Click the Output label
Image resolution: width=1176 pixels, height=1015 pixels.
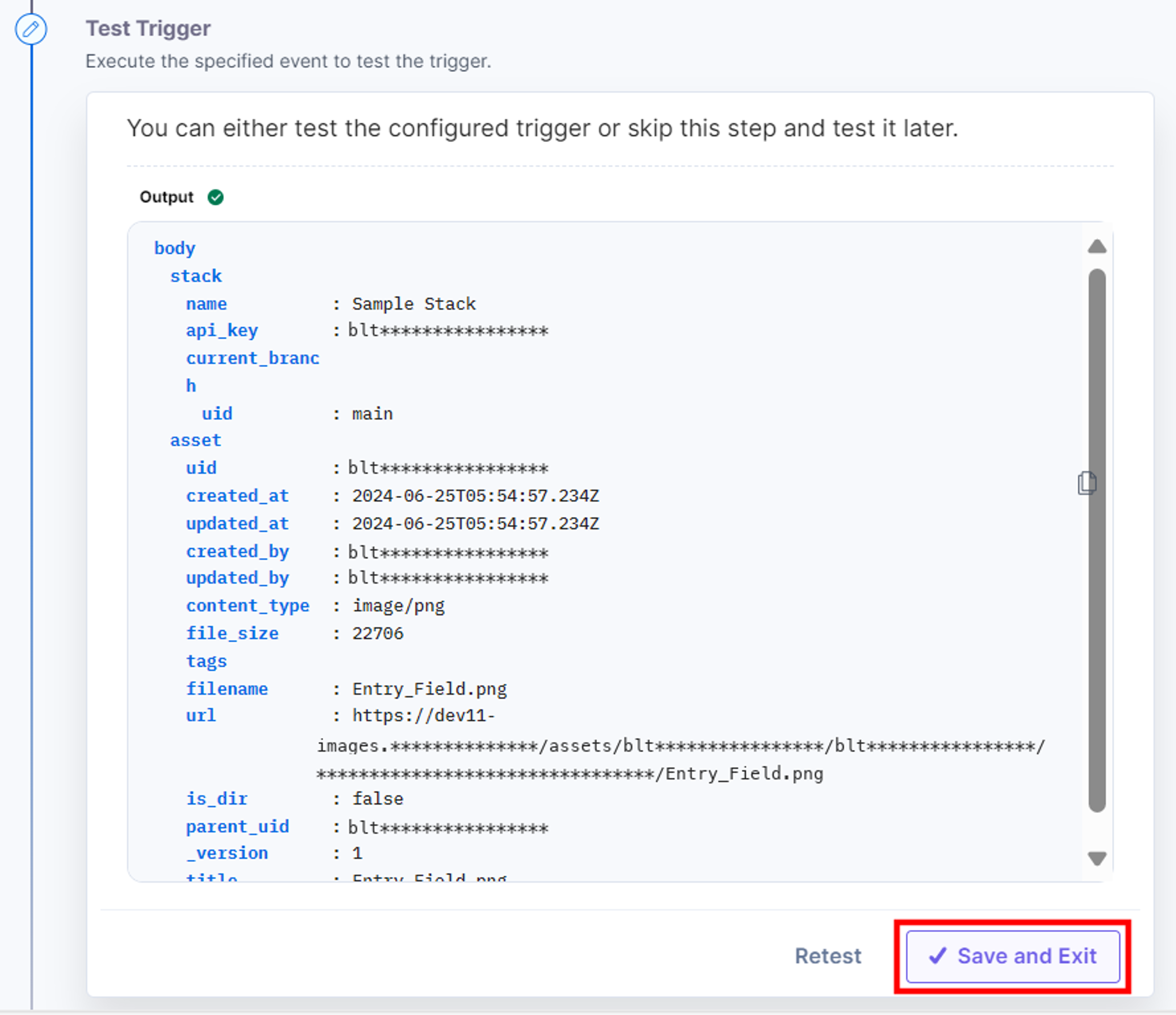pos(166,197)
